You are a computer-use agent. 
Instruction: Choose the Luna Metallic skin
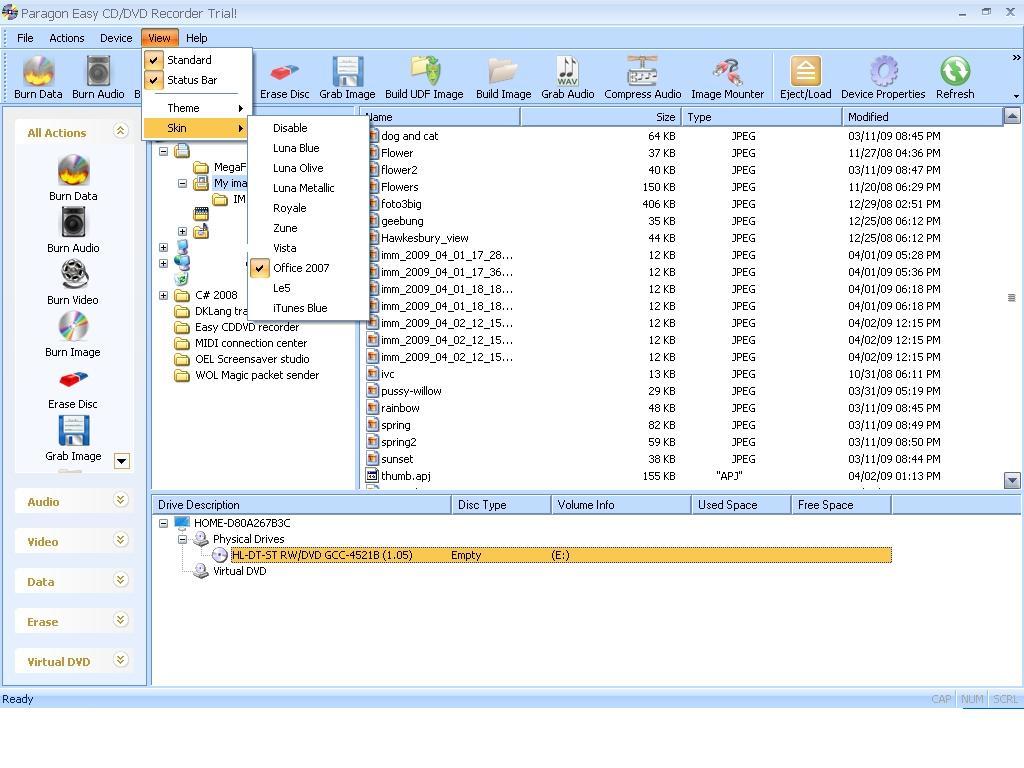click(x=303, y=188)
